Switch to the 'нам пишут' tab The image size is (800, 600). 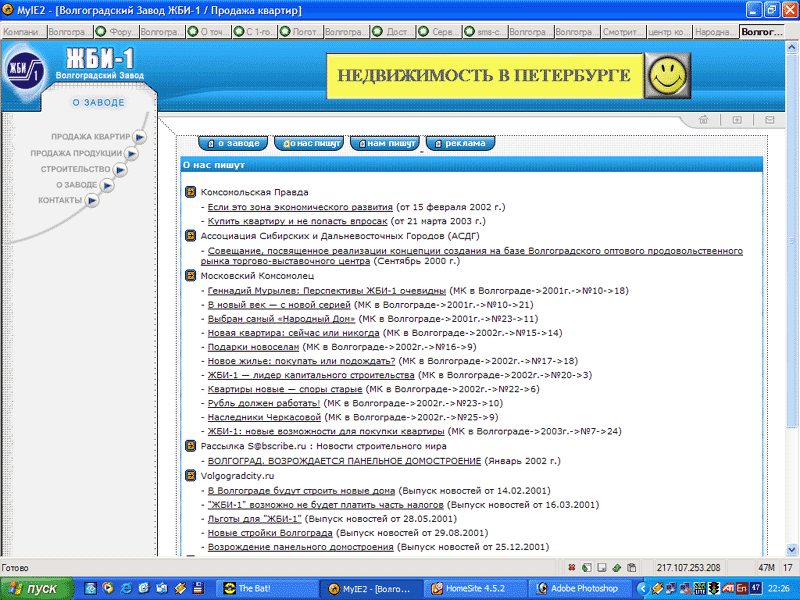[x=385, y=143]
